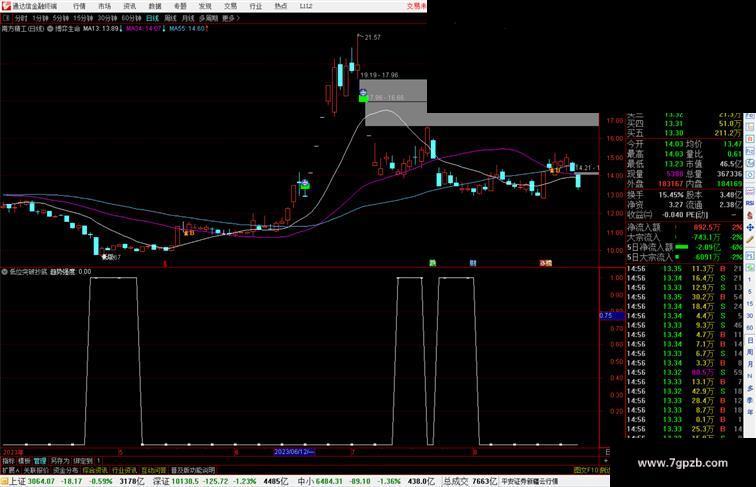Open the 资金分布 tab
This screenshot has height=487, width=756.
66,470
